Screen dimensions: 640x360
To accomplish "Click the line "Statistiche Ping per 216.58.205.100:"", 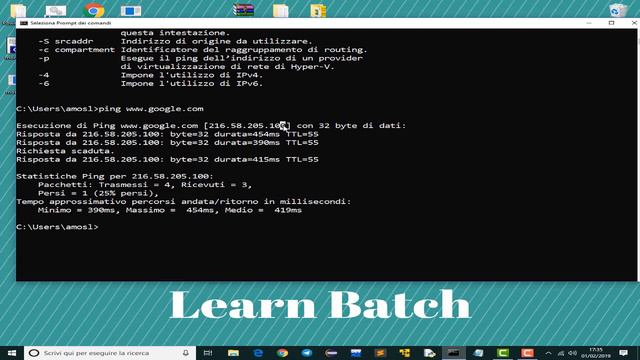I will [x=115, y=176].
